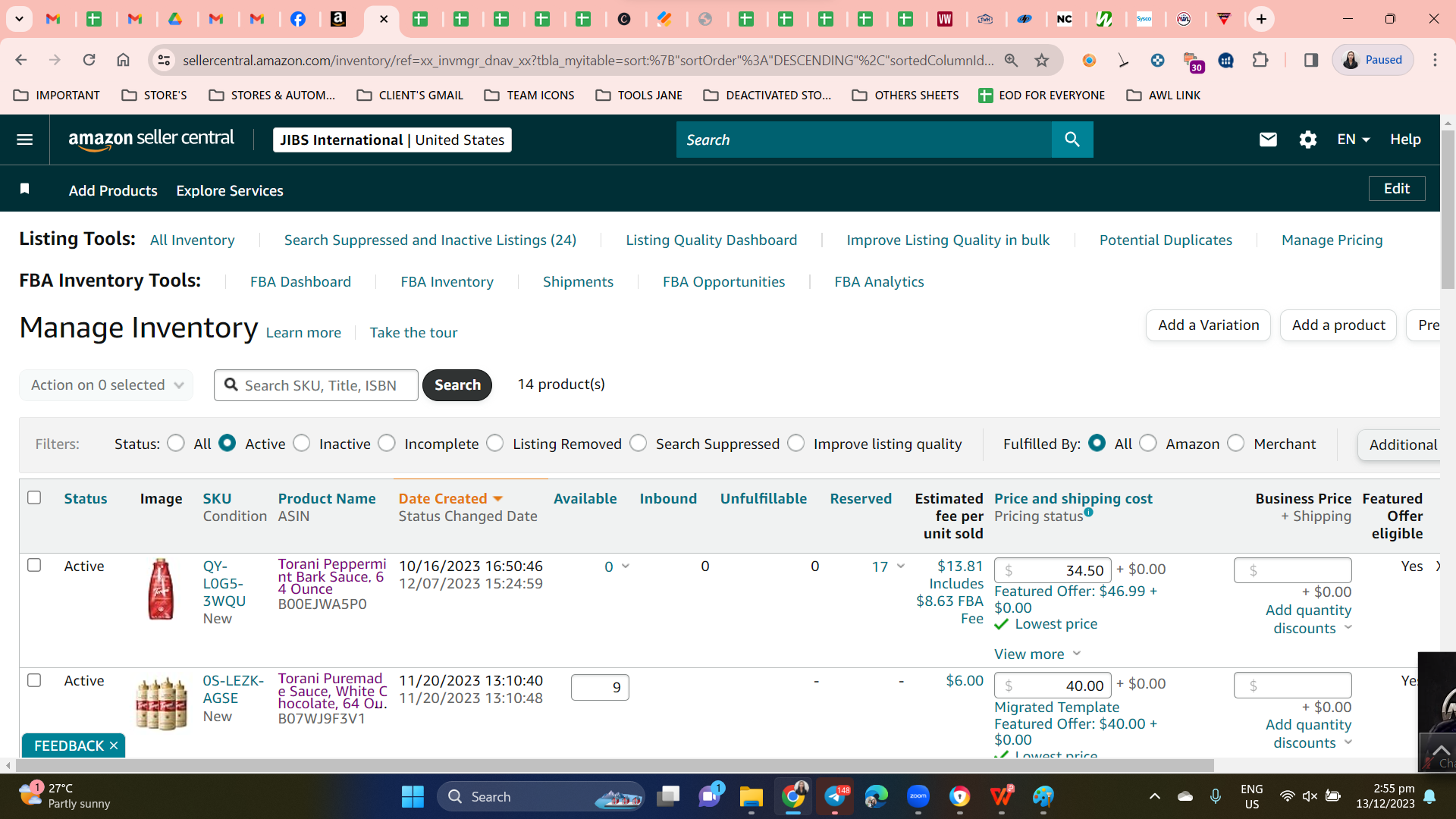
Task: Go to All Inventory listing tool
Action: (x=193, y=240)
